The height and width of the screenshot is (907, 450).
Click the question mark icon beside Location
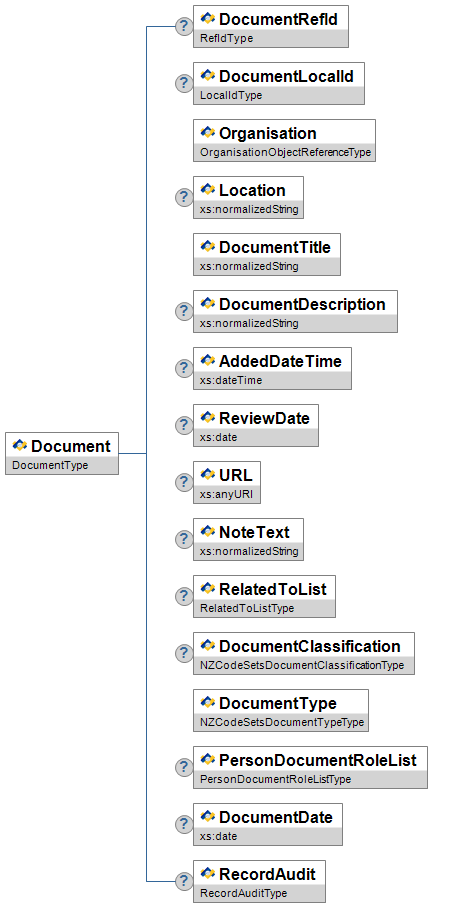coord(184,197)
